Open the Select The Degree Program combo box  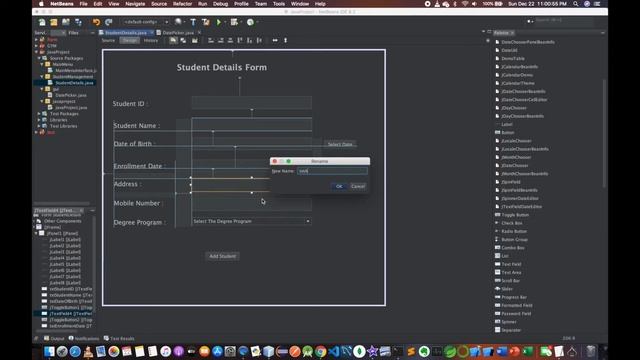pyautogui.click(x=251, y=221)
